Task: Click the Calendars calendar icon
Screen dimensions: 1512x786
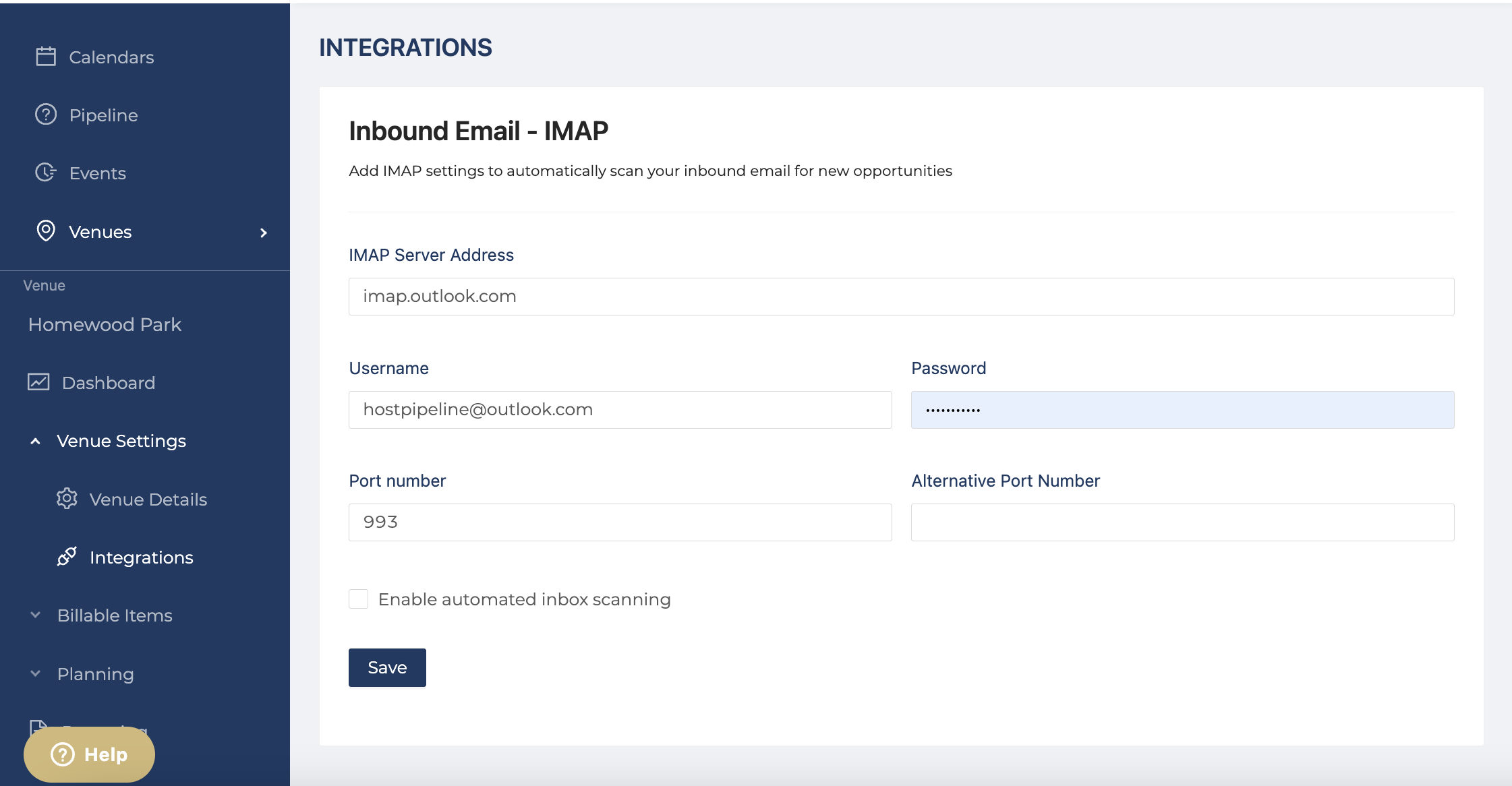Action: click(x=46, y=57)
